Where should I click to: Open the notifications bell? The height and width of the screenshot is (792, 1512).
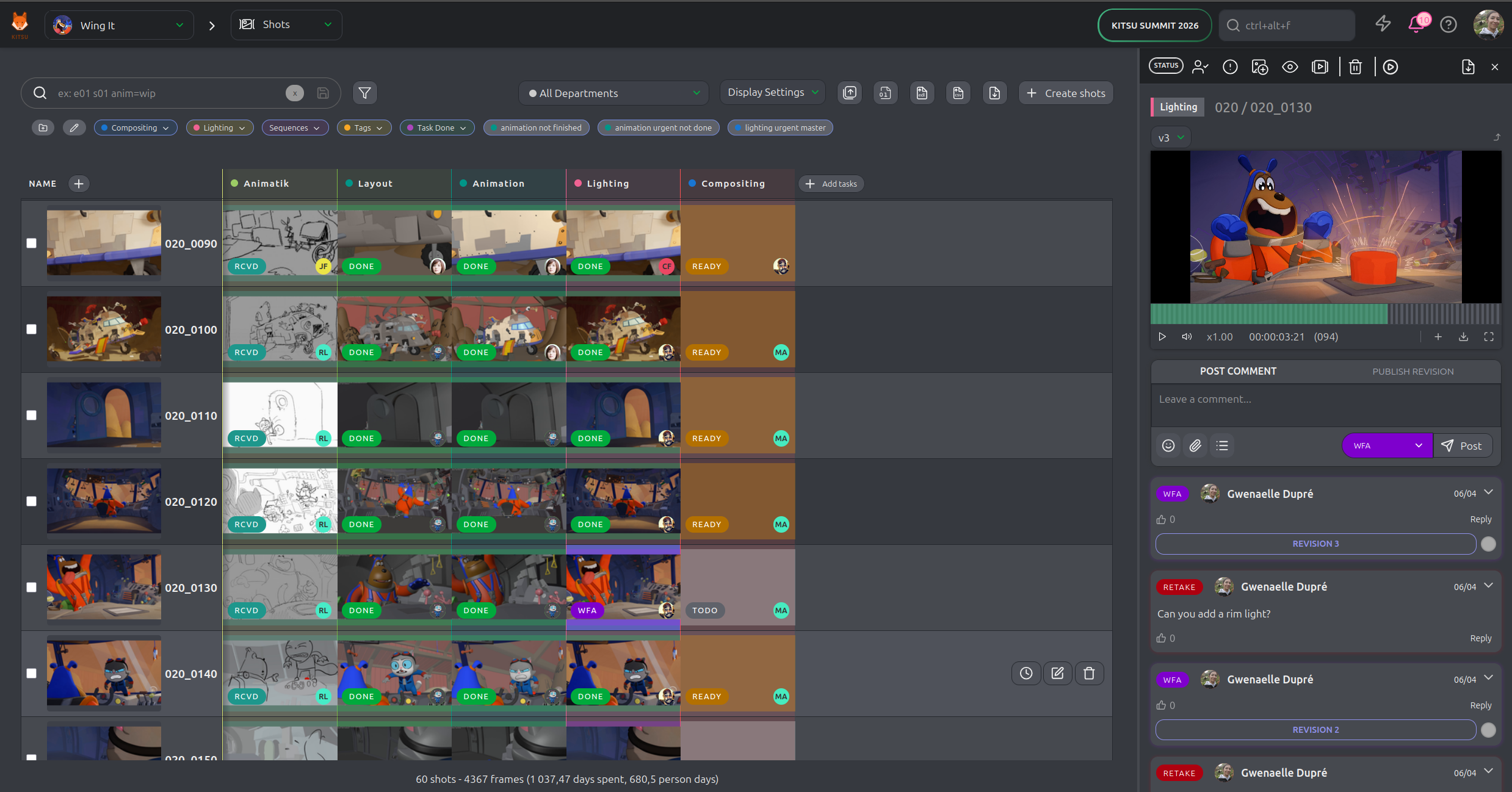coord(1416,25)
